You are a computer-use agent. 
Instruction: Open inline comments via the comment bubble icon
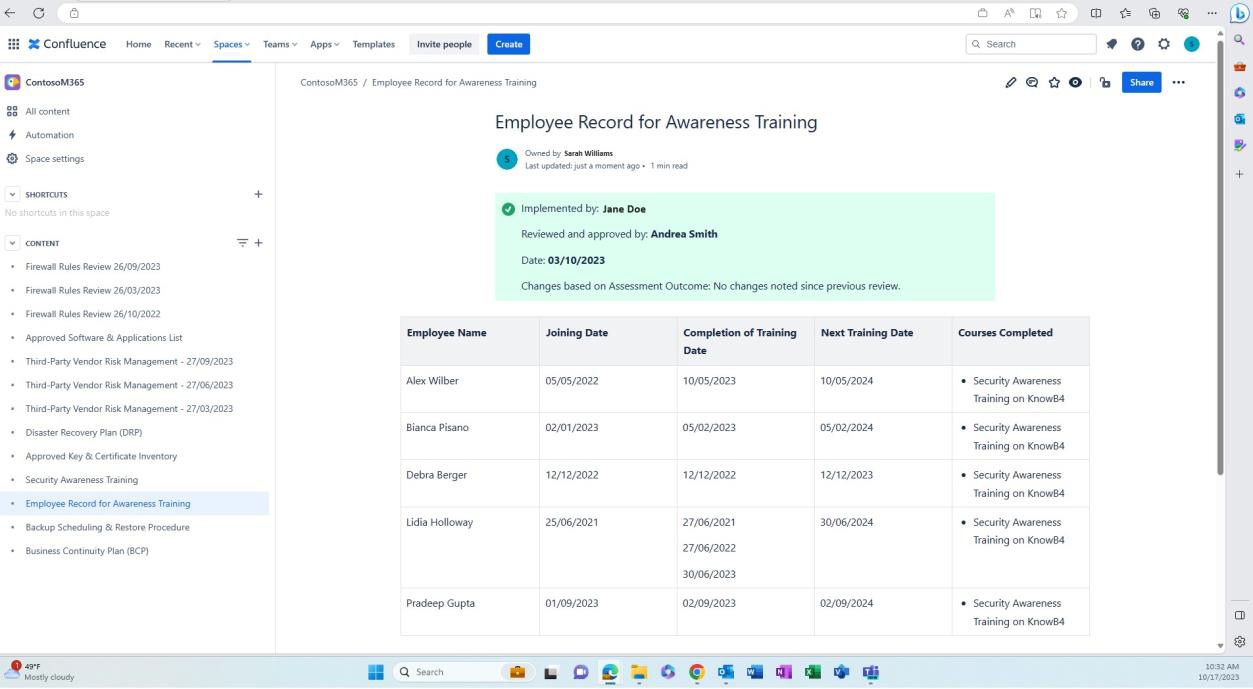pos(1032,82)
